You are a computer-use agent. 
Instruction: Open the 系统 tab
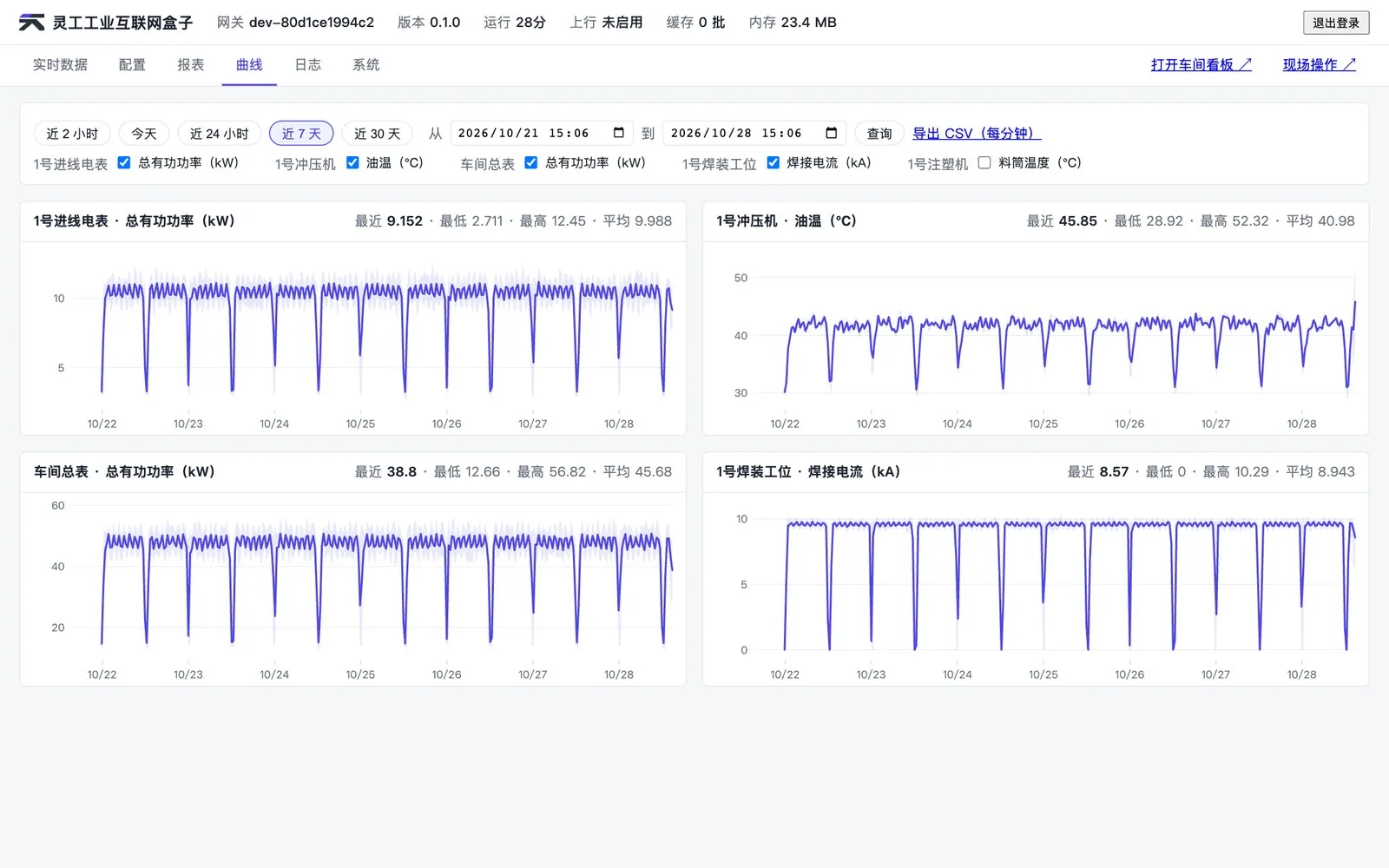366,65
